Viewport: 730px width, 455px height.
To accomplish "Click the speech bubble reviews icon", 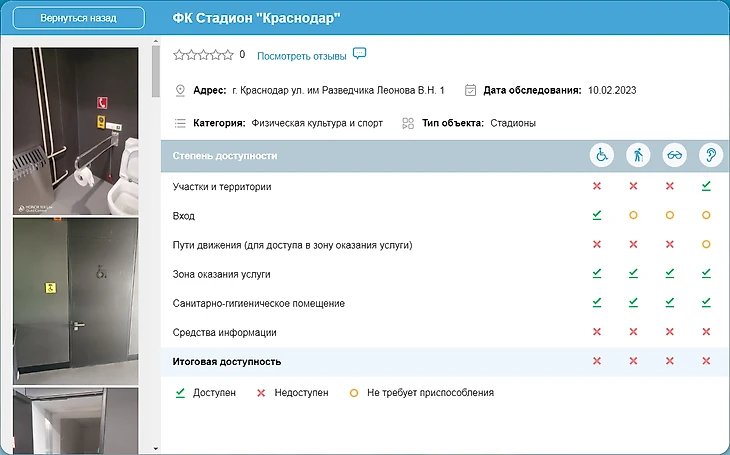I will pos(360,54).
